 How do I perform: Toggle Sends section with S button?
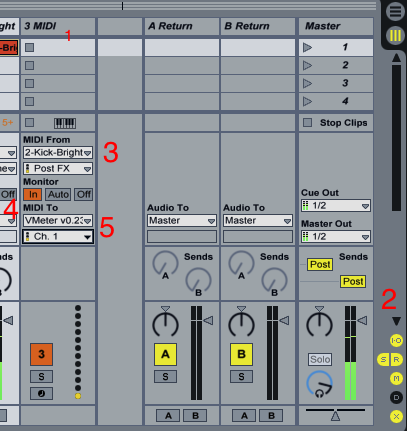pyautogui.click(x=383, y=360)
